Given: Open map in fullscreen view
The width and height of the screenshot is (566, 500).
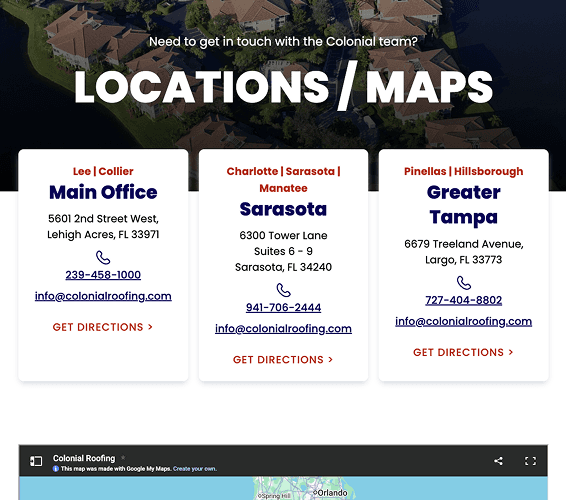Looking at the screenshot, I should coord(530,461).
